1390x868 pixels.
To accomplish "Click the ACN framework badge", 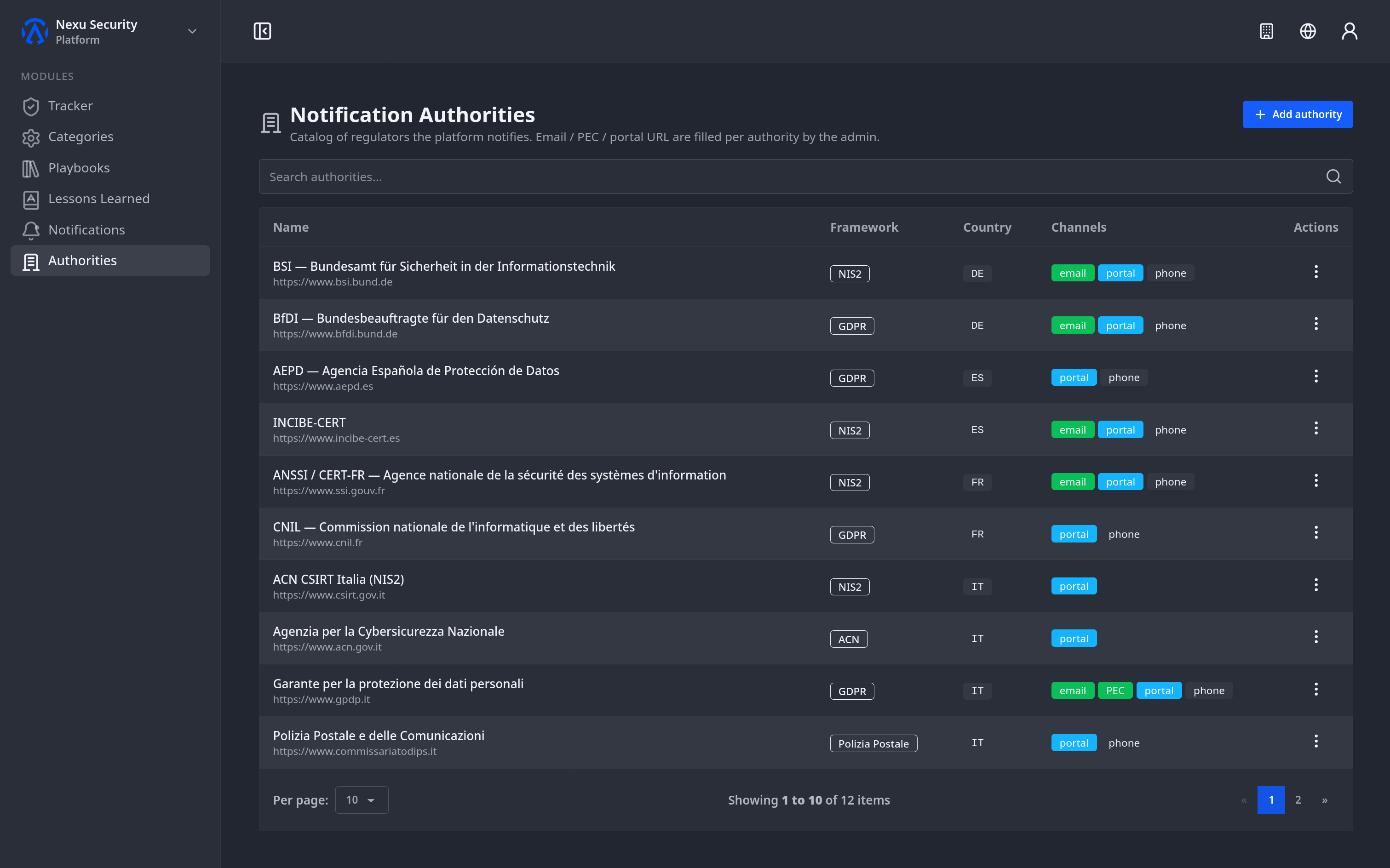I will click(848, 639).
